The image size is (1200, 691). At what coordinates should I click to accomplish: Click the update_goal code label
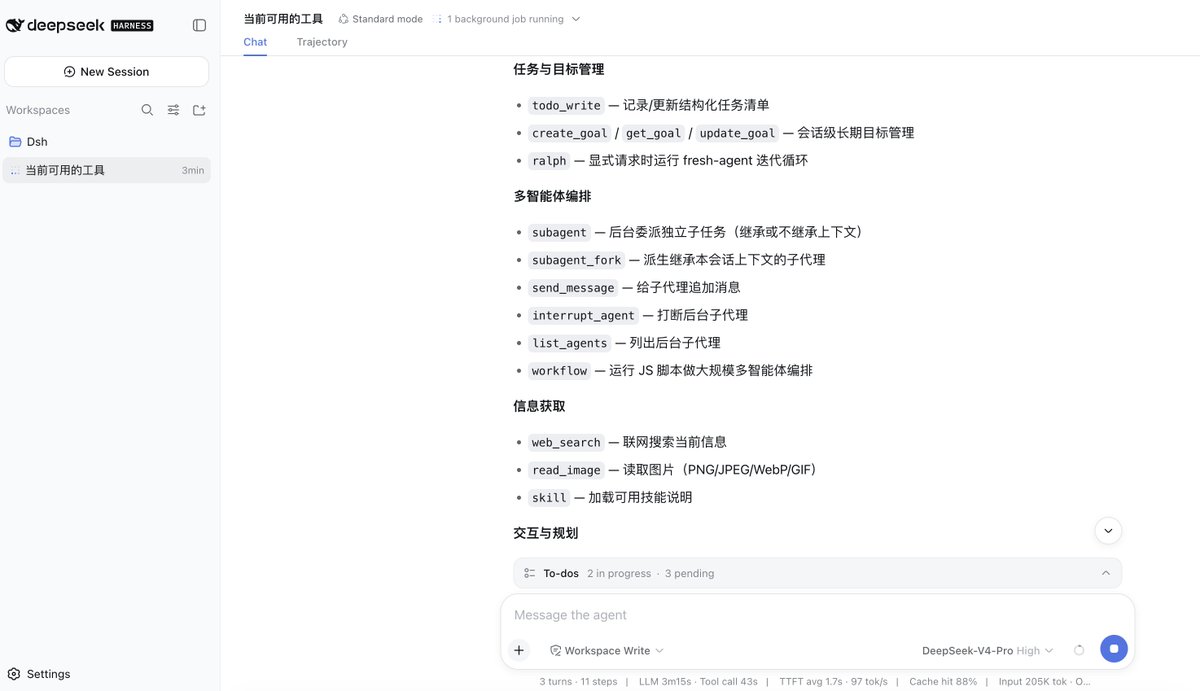[737, 133]
